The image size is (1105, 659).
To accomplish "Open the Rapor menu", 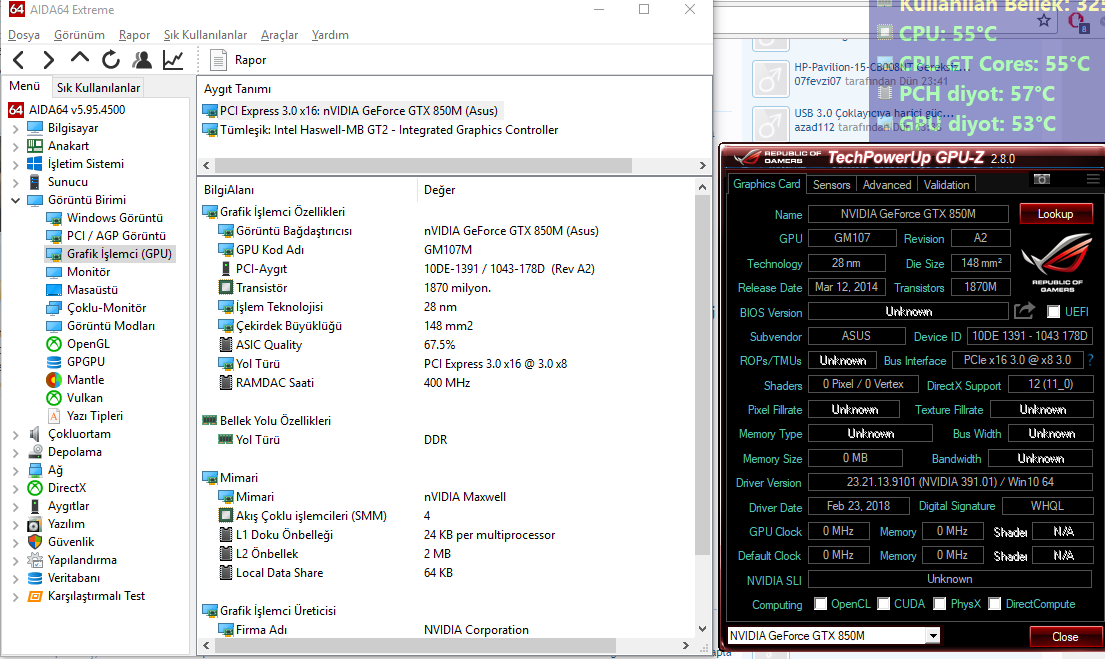I will (x=135, y=35).
